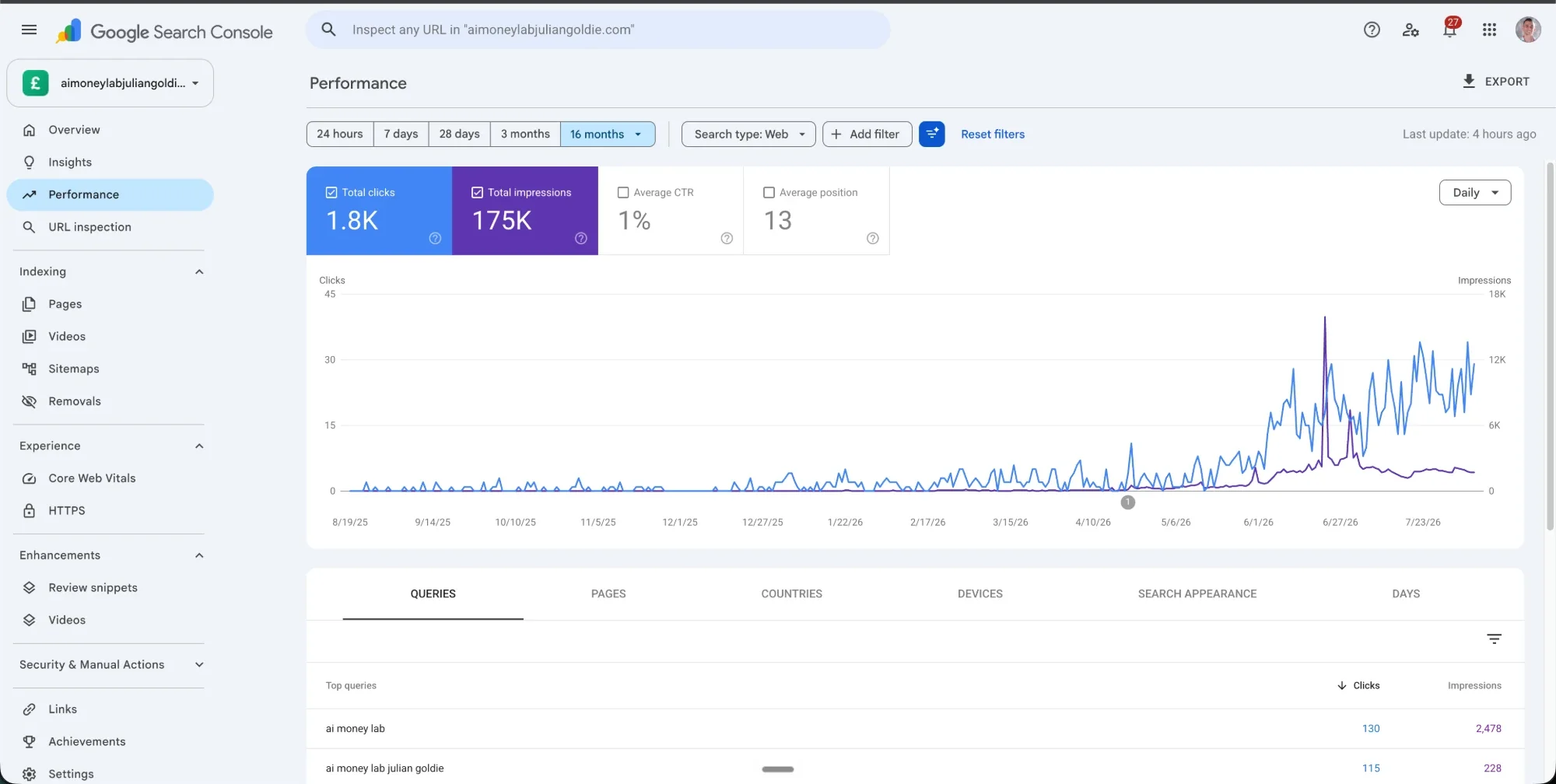1556x784 pixels.
Task: Switch to the Countries tab
Action: (791, 593)
